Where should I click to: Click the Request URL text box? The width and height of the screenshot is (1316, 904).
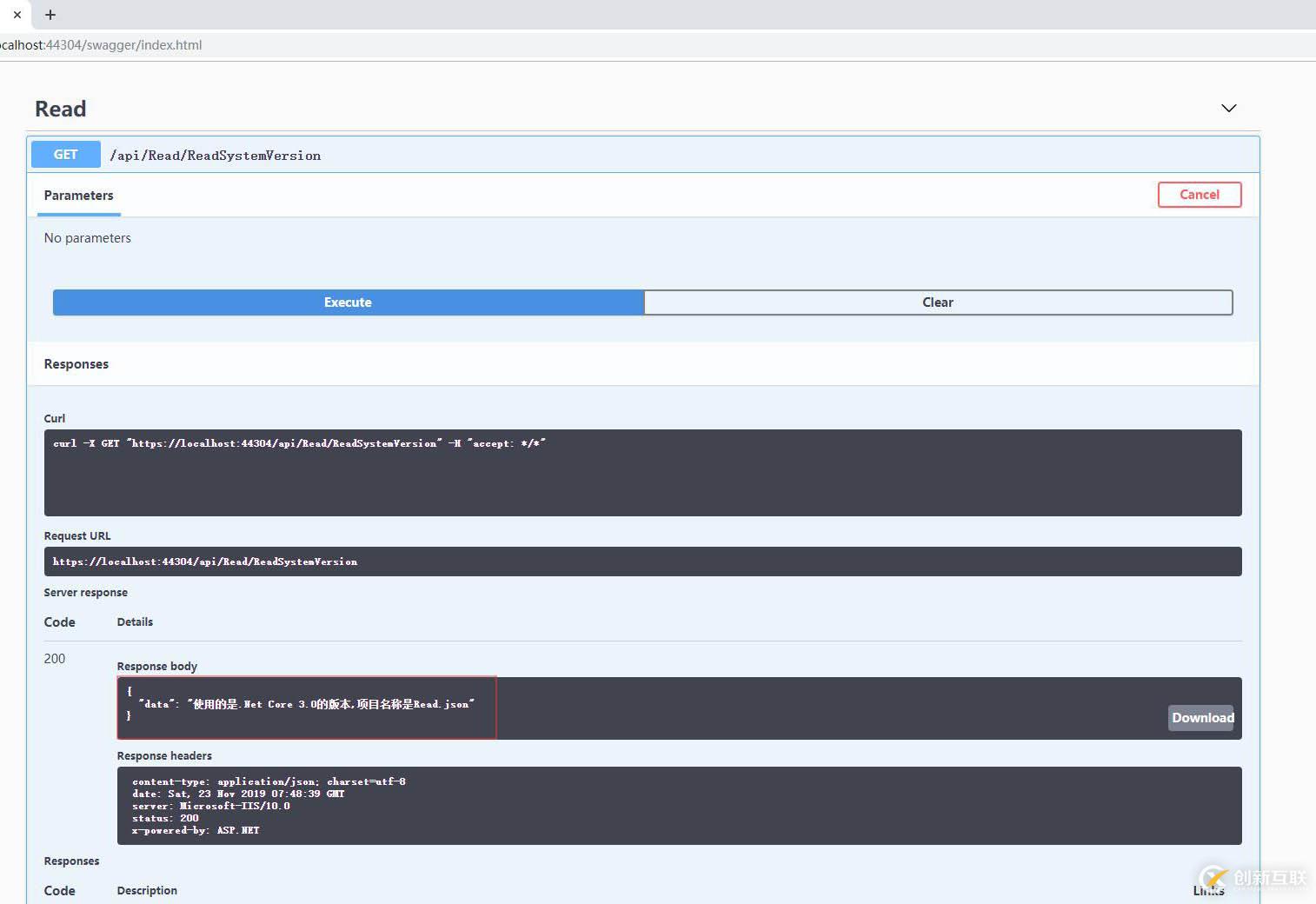[x=642, y=562]
